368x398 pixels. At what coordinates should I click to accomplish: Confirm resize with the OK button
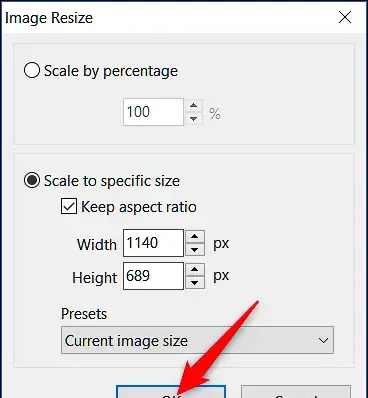coord(171,392)
